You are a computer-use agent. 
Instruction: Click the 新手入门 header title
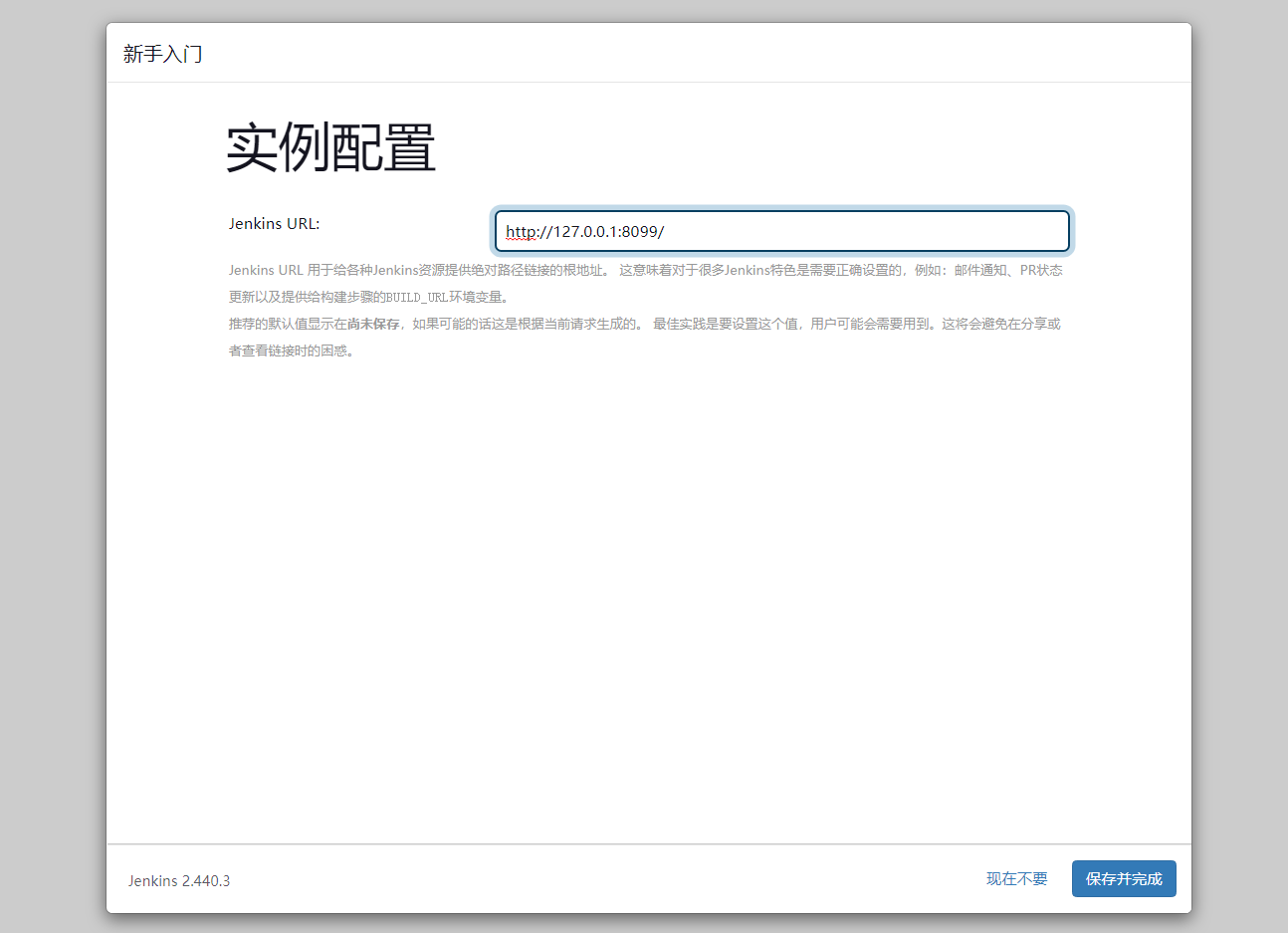(x=163, y=54)
